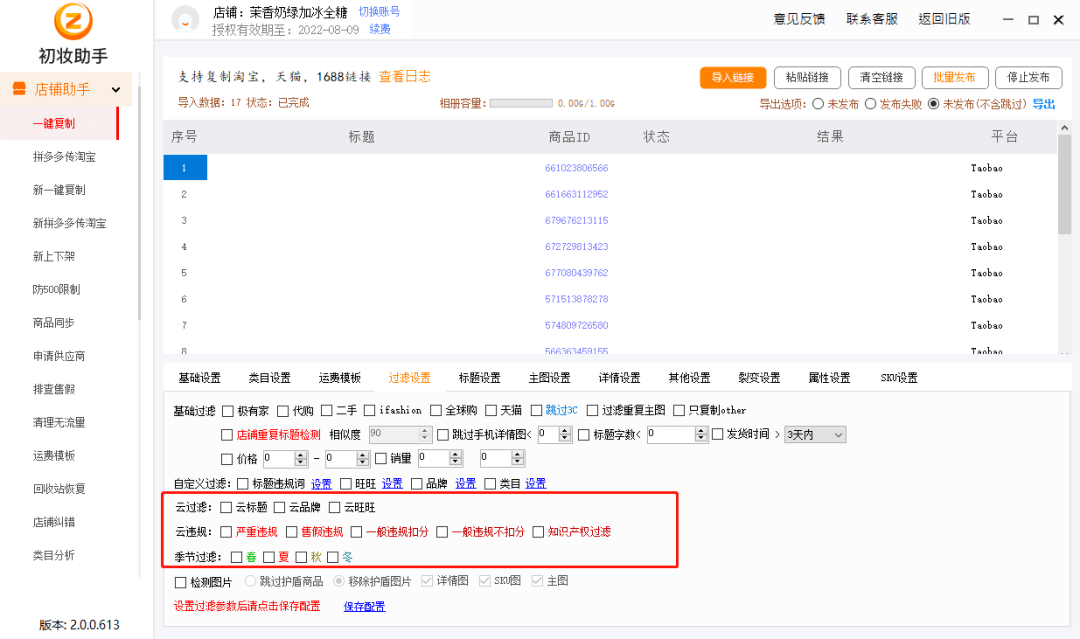1080x639 pixels.
Task: Open 申请供应商 sidebar item
Action: pos(59,355)
